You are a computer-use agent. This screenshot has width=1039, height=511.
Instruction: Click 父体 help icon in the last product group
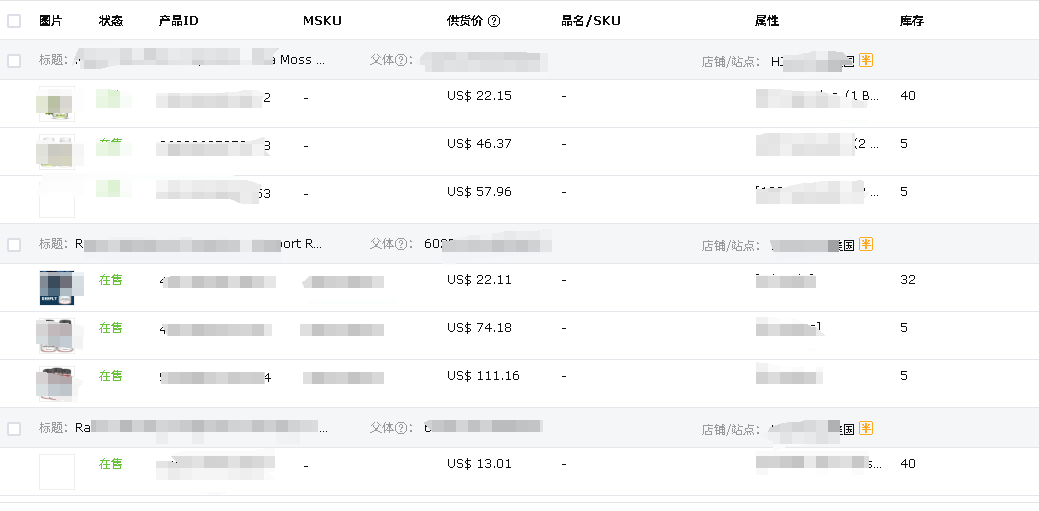coord(402,428)
